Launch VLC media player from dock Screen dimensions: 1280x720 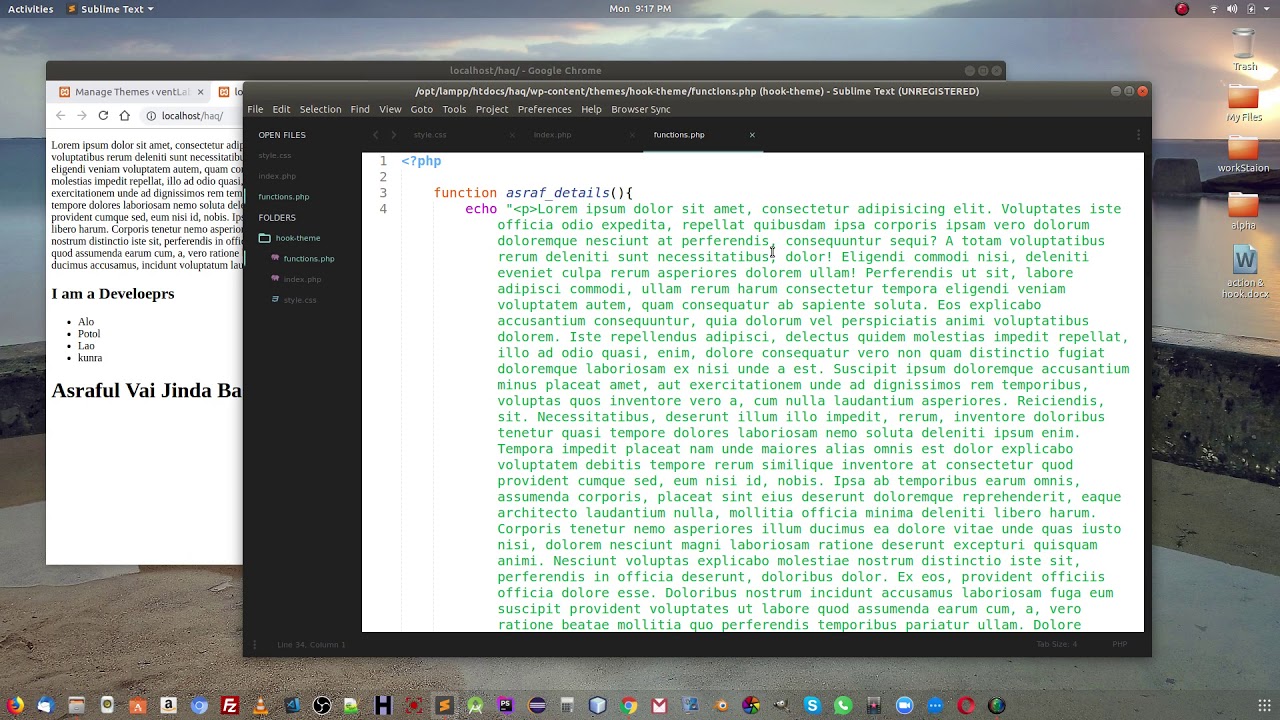click(260, 706)
